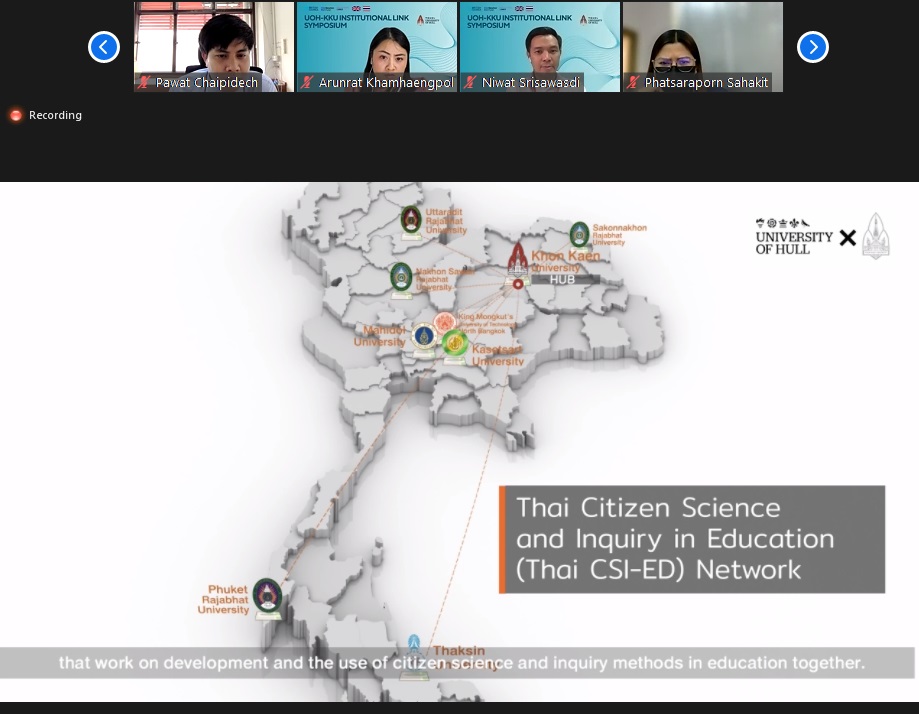
Task: Click the "King Mongkut's" university map label
Action: [x=488, y=324]
